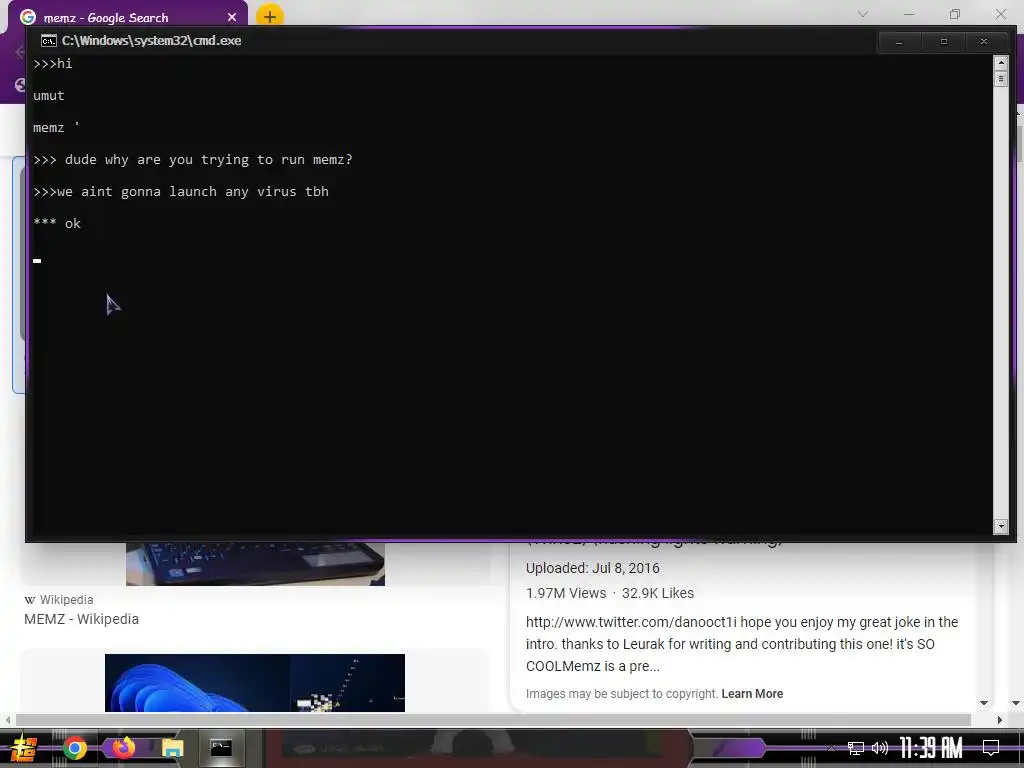
Task: Show hidden tray icons chevron
Action: pos(831,748)
